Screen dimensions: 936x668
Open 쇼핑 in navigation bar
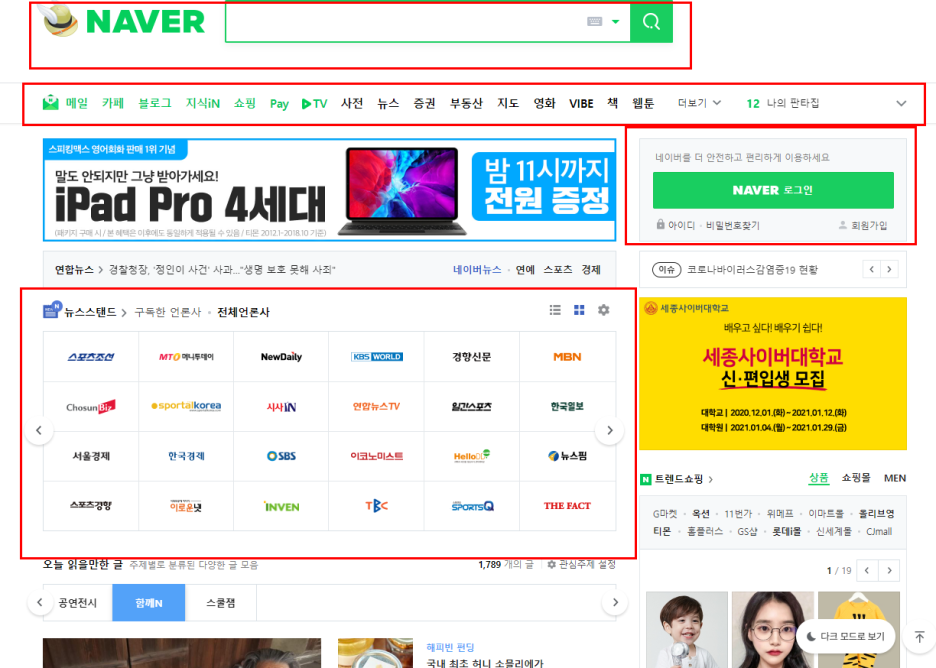pos(245,103)
